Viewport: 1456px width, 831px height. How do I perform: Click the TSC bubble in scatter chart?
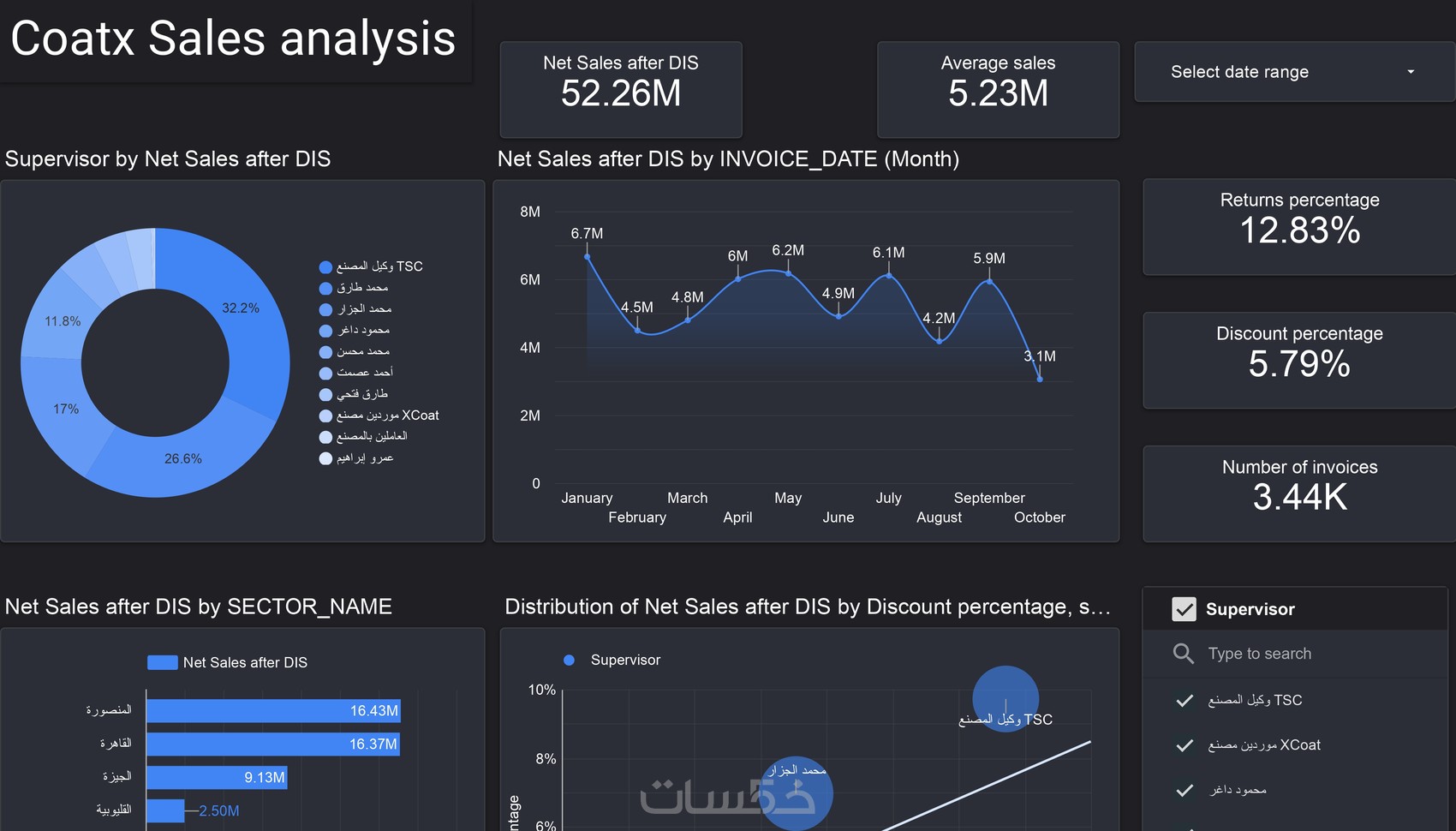[1005, 698]
